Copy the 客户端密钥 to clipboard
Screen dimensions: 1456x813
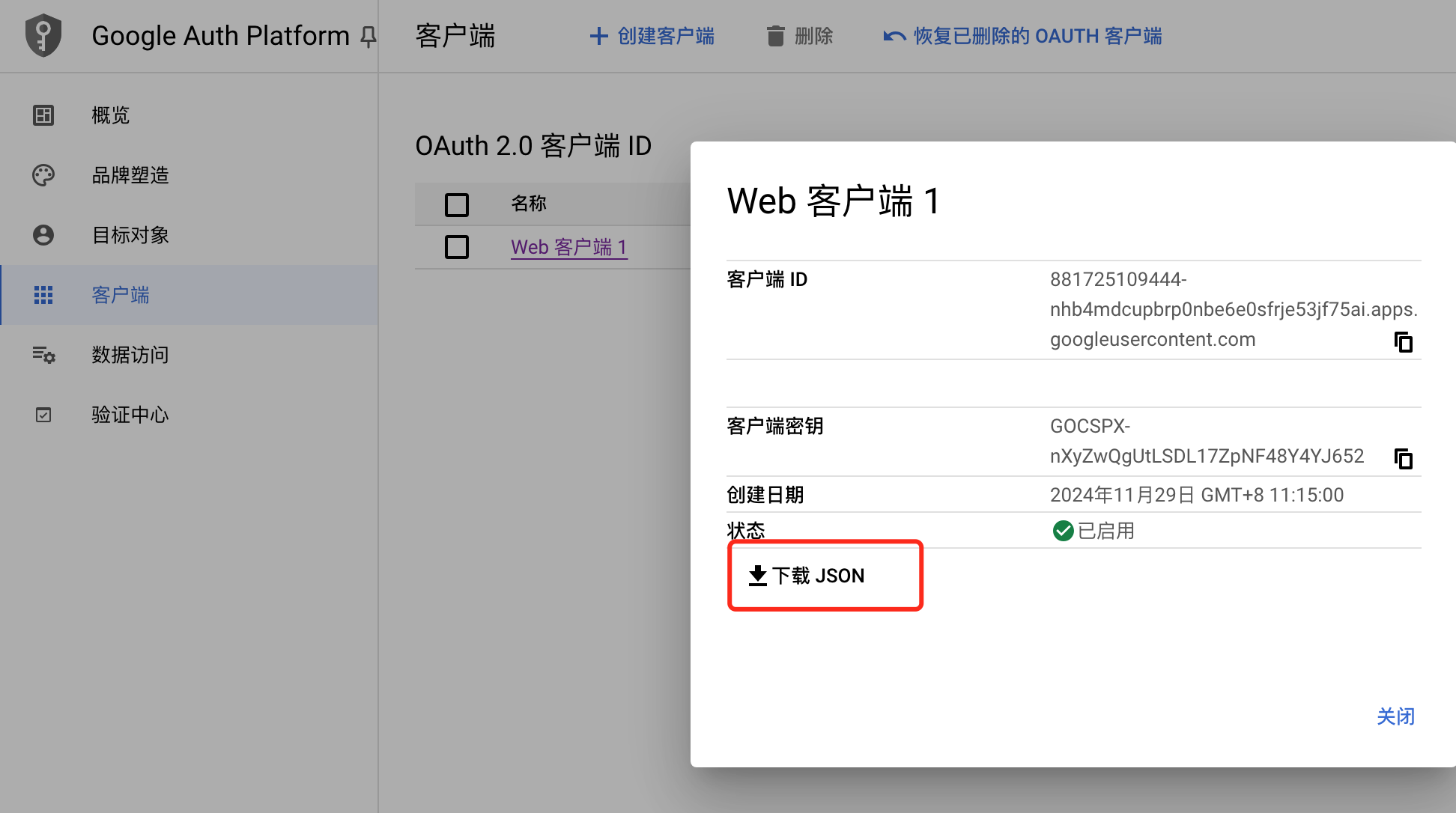click(x=1404, y=458)
